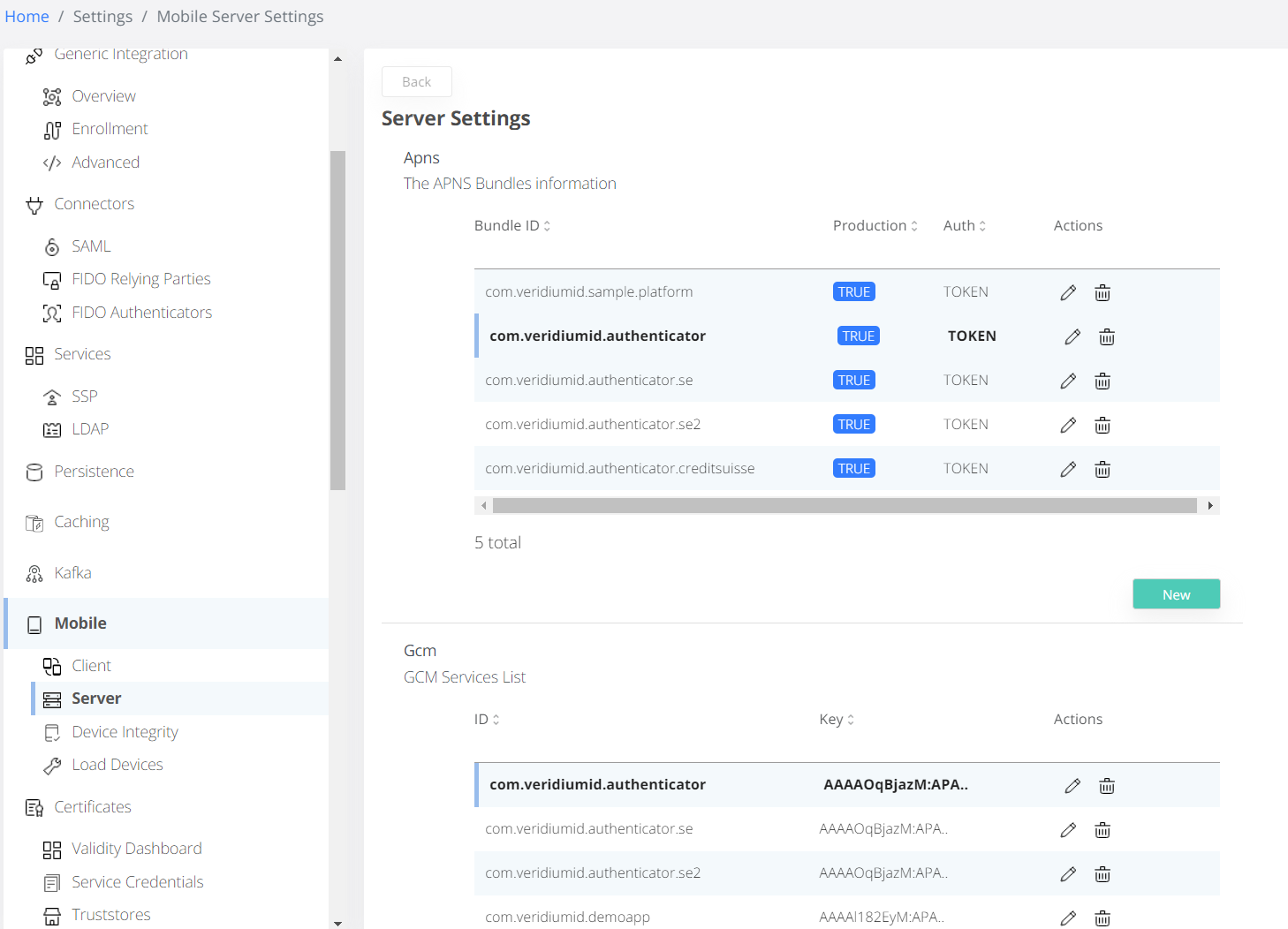Edit the com.veridiumid.demoapp GCM entry

coord(1068,918)
